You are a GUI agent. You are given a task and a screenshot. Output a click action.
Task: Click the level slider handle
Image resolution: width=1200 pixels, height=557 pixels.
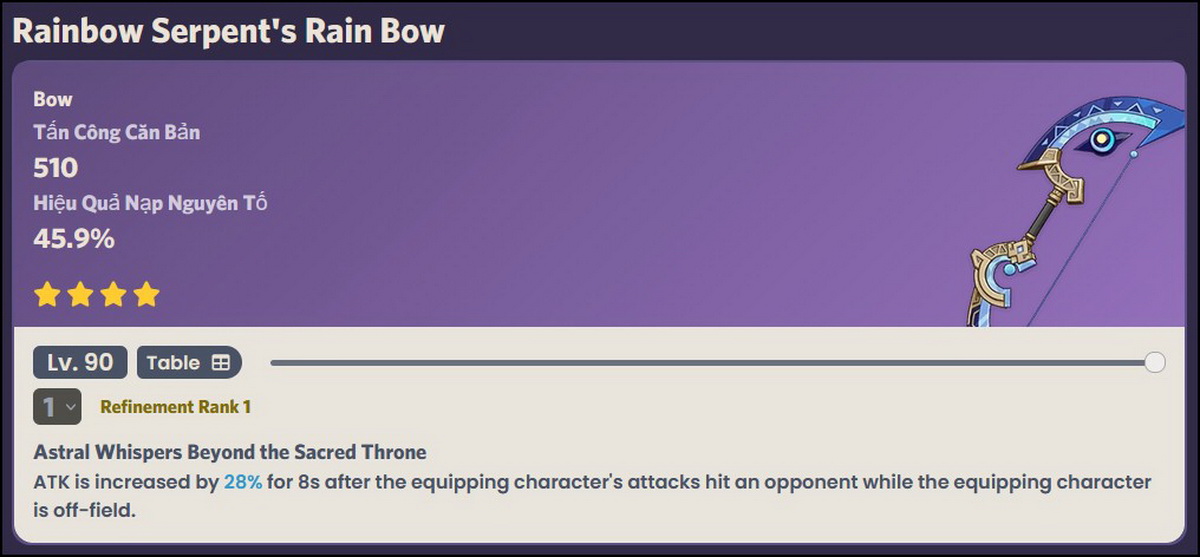(1154, 362)
